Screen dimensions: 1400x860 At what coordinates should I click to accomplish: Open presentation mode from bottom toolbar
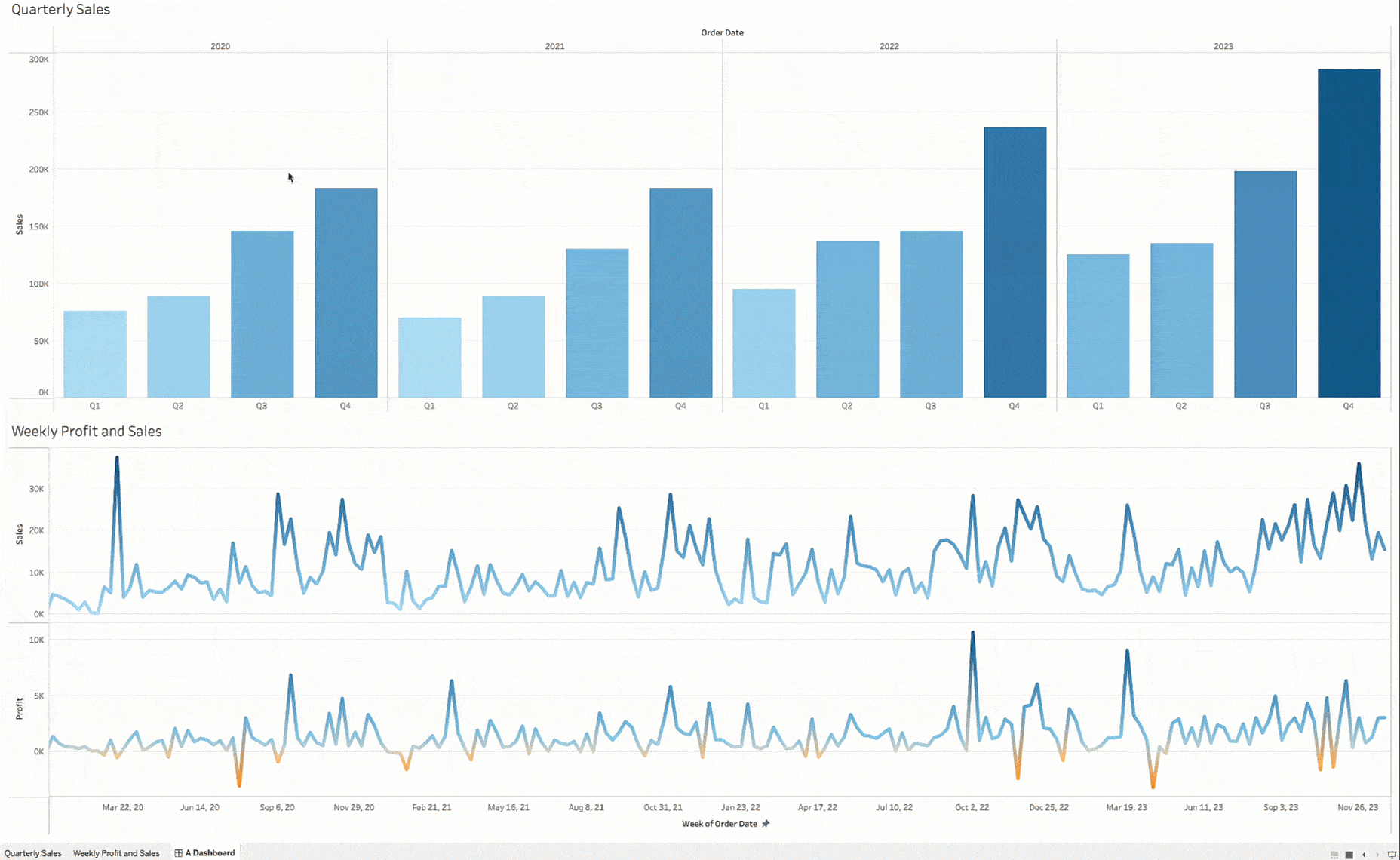1391,854
